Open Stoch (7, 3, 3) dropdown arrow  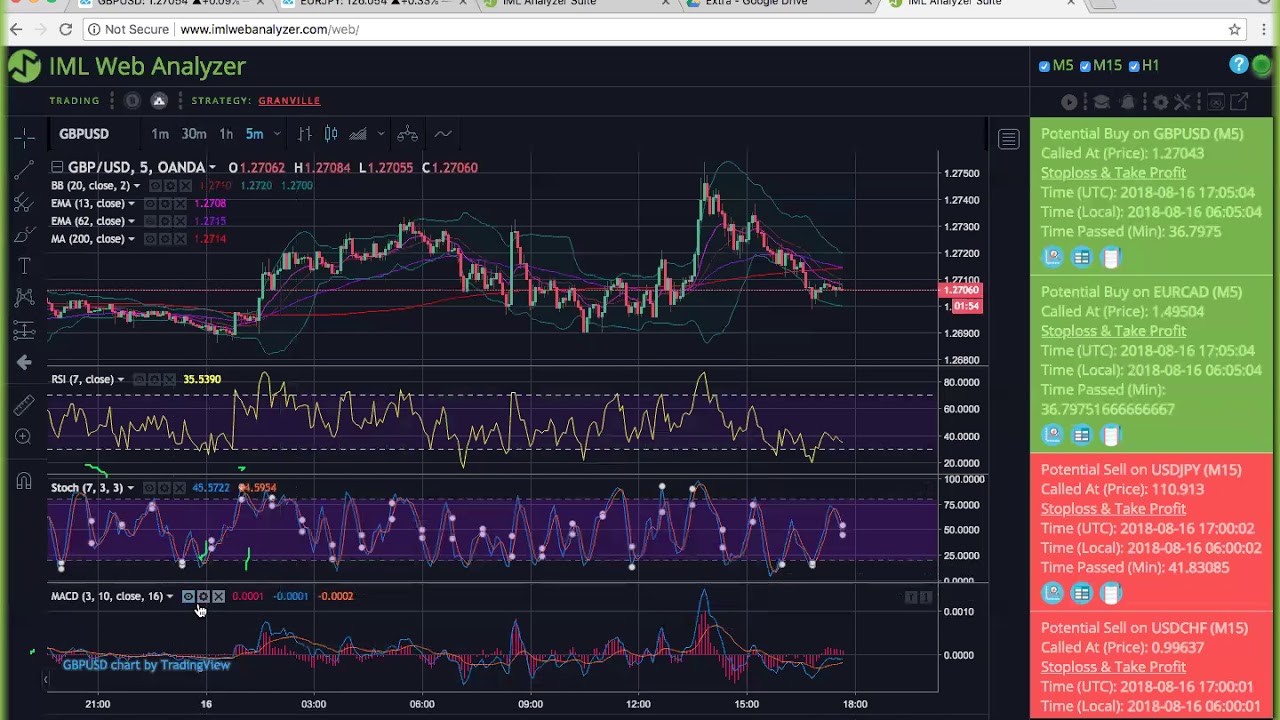pos(130,488)
